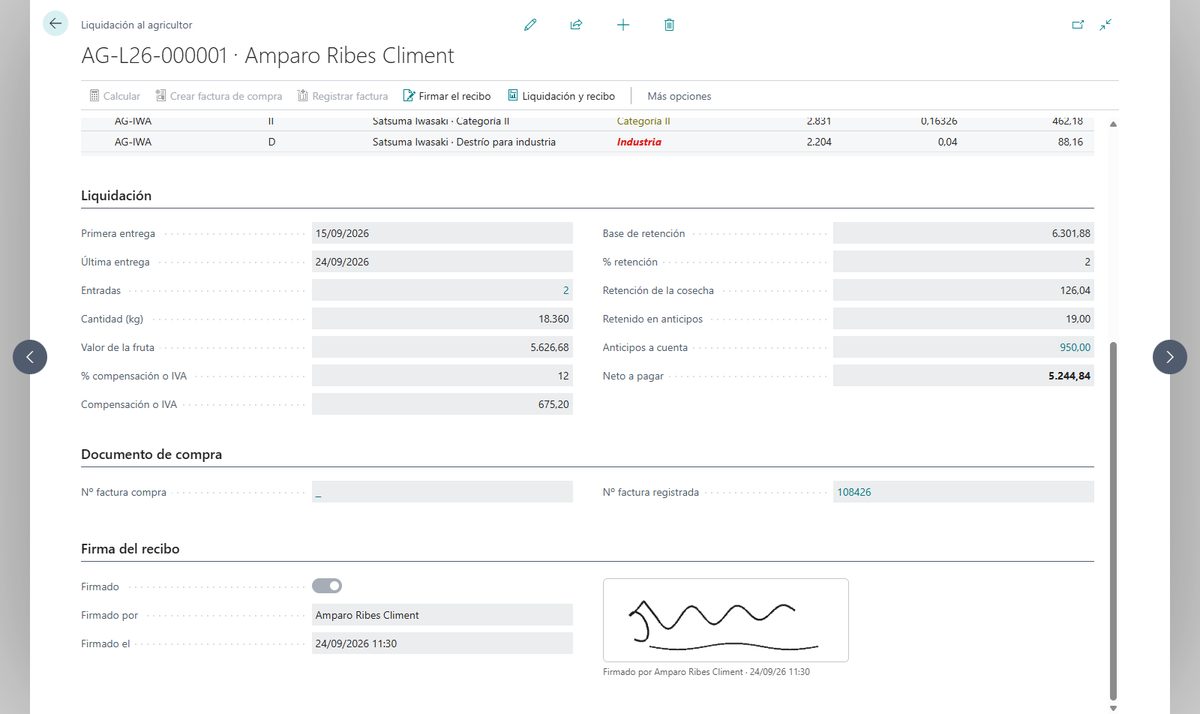Go to next record arrow

coord(1170,357)
